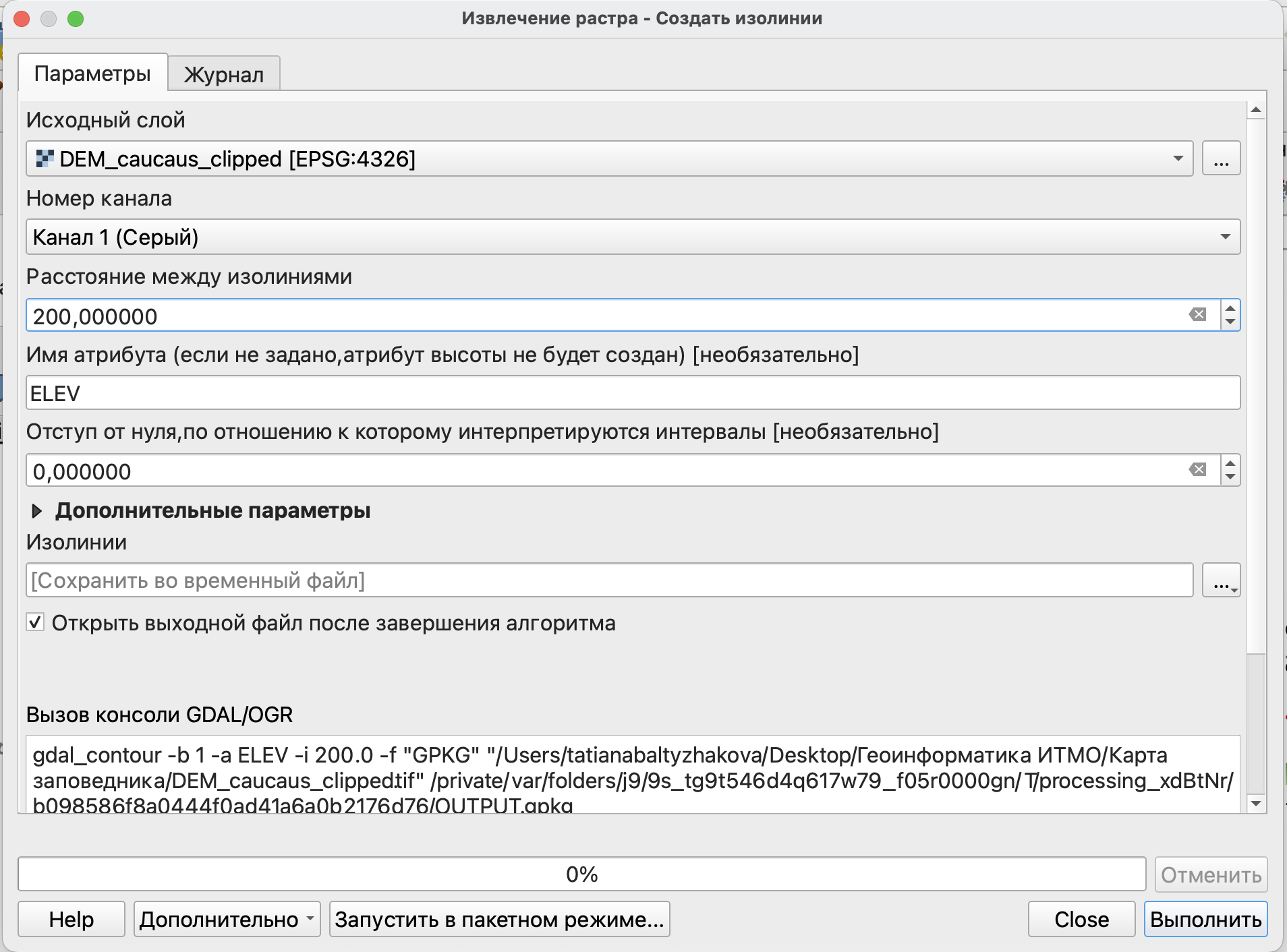Toggle open output file after algorithm
Screen dimensions: 1287x952
[x=36, y=622]
